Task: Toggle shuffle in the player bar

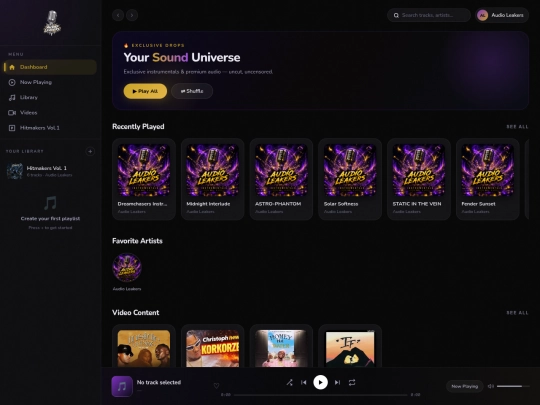Action: [x=290, y=383]
